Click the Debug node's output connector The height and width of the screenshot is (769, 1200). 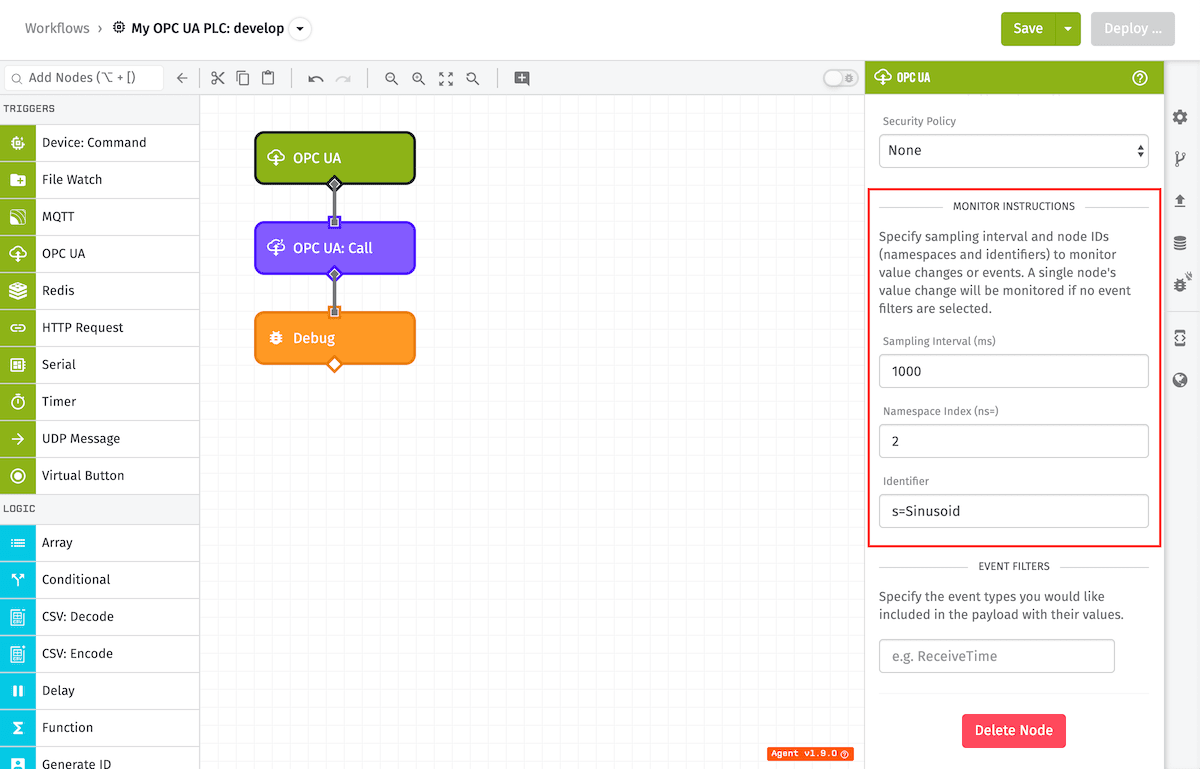coord(335,365)
